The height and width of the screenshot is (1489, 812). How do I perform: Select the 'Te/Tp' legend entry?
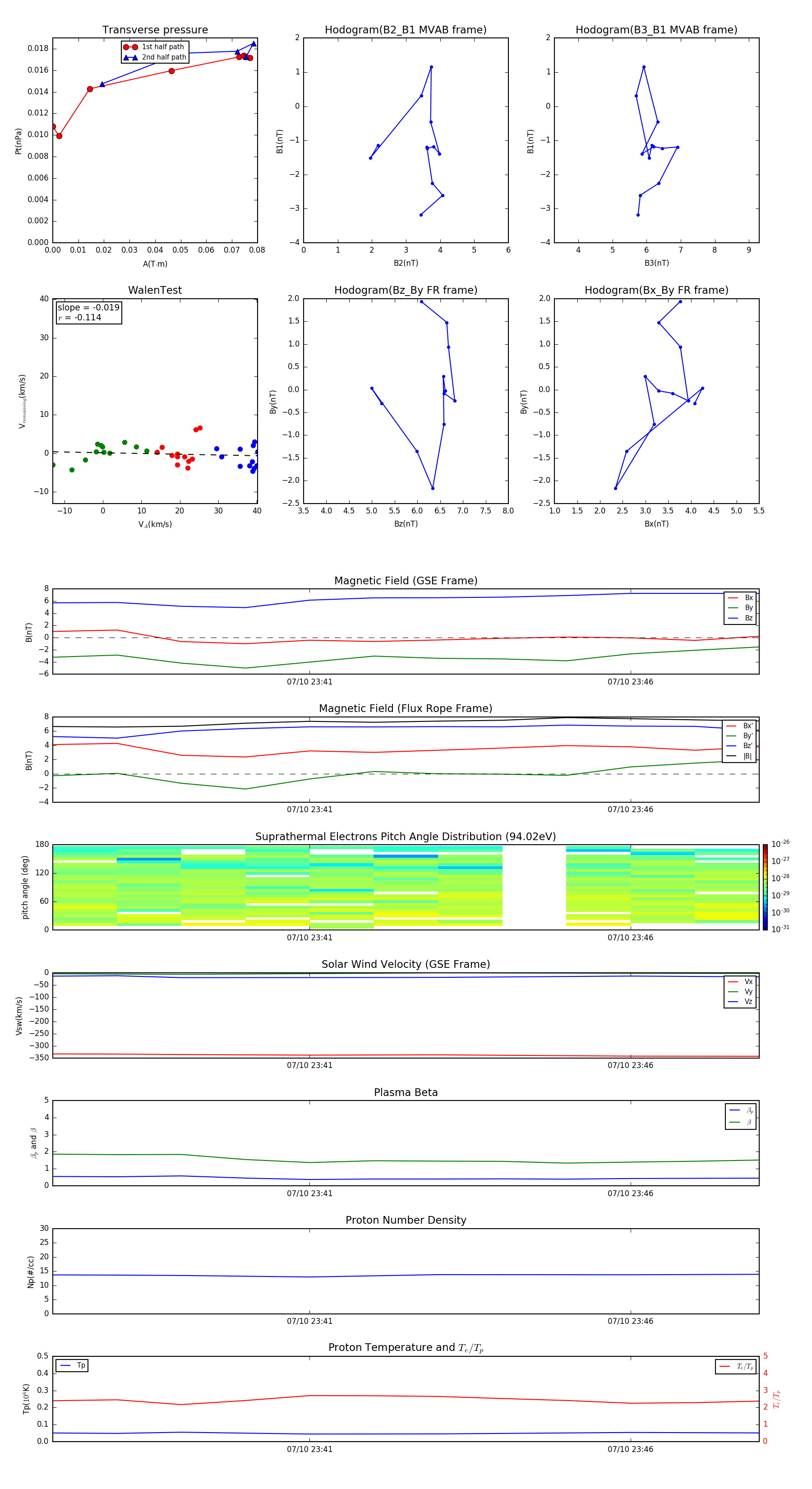pos(736,1366)
